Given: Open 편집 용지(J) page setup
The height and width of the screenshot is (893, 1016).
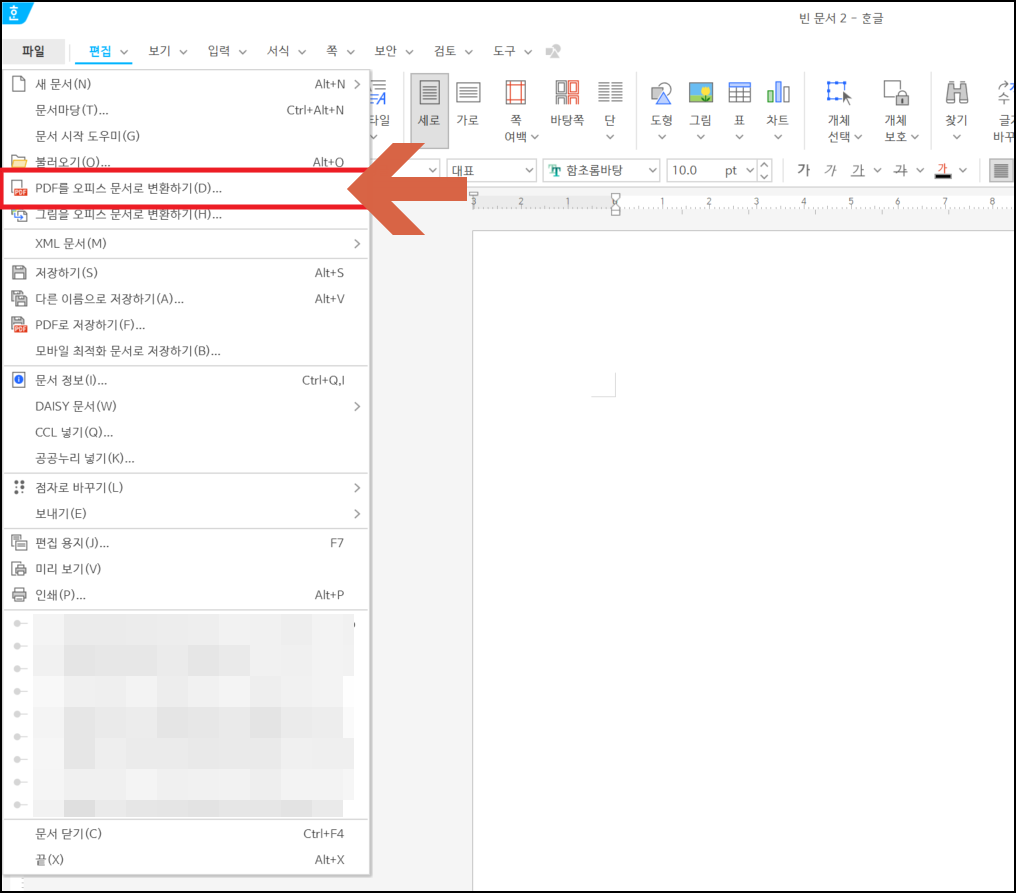Looking at the screenshot, I should click(x=186, y=543).
